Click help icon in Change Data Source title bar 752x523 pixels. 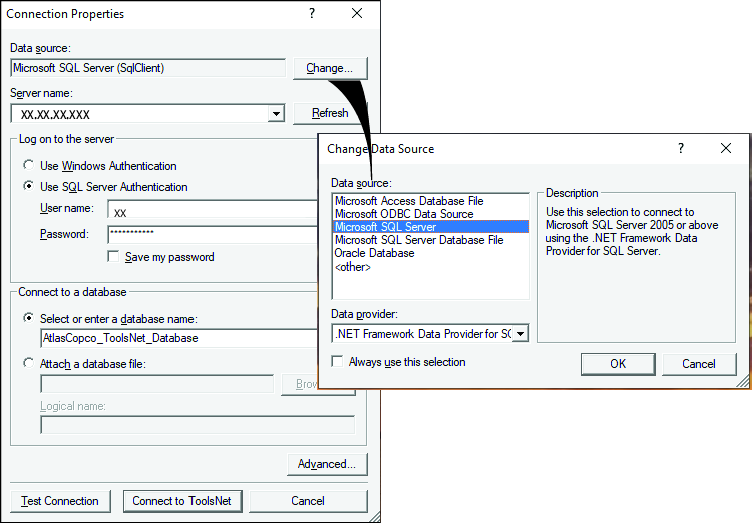tap(681, 148)
